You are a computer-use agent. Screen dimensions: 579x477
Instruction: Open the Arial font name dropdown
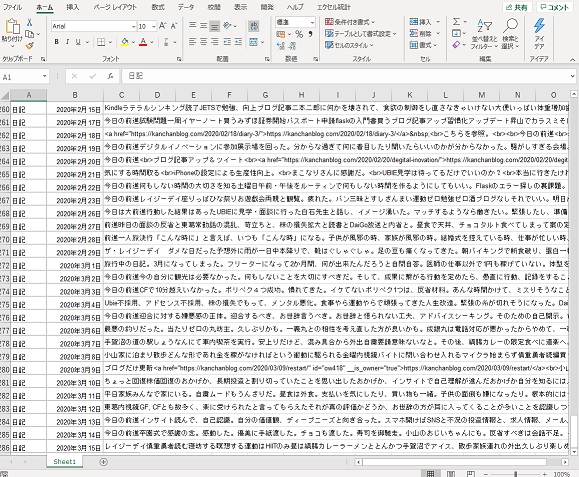coord(133,26)
